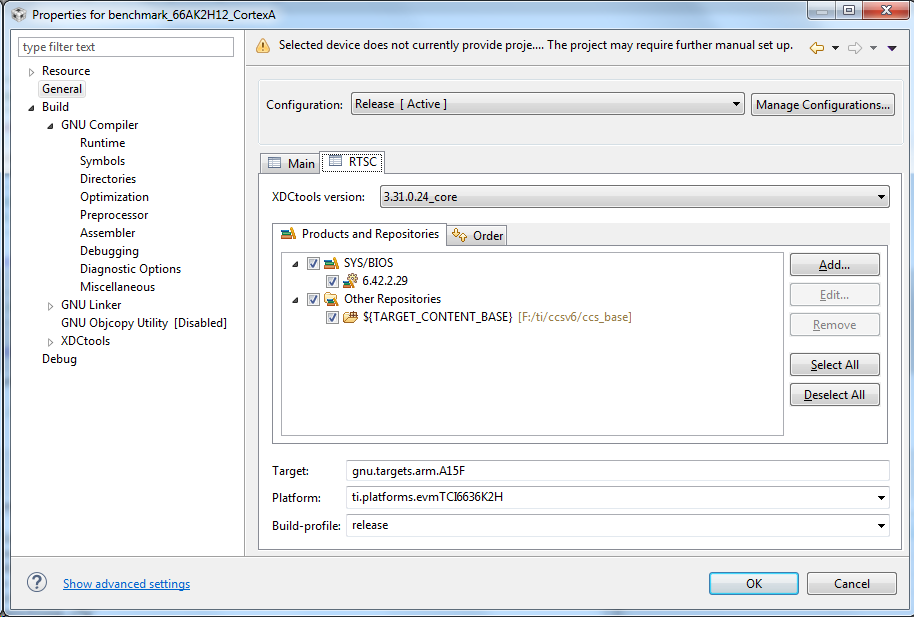Open back history dropdown arrow

point(835,48)
